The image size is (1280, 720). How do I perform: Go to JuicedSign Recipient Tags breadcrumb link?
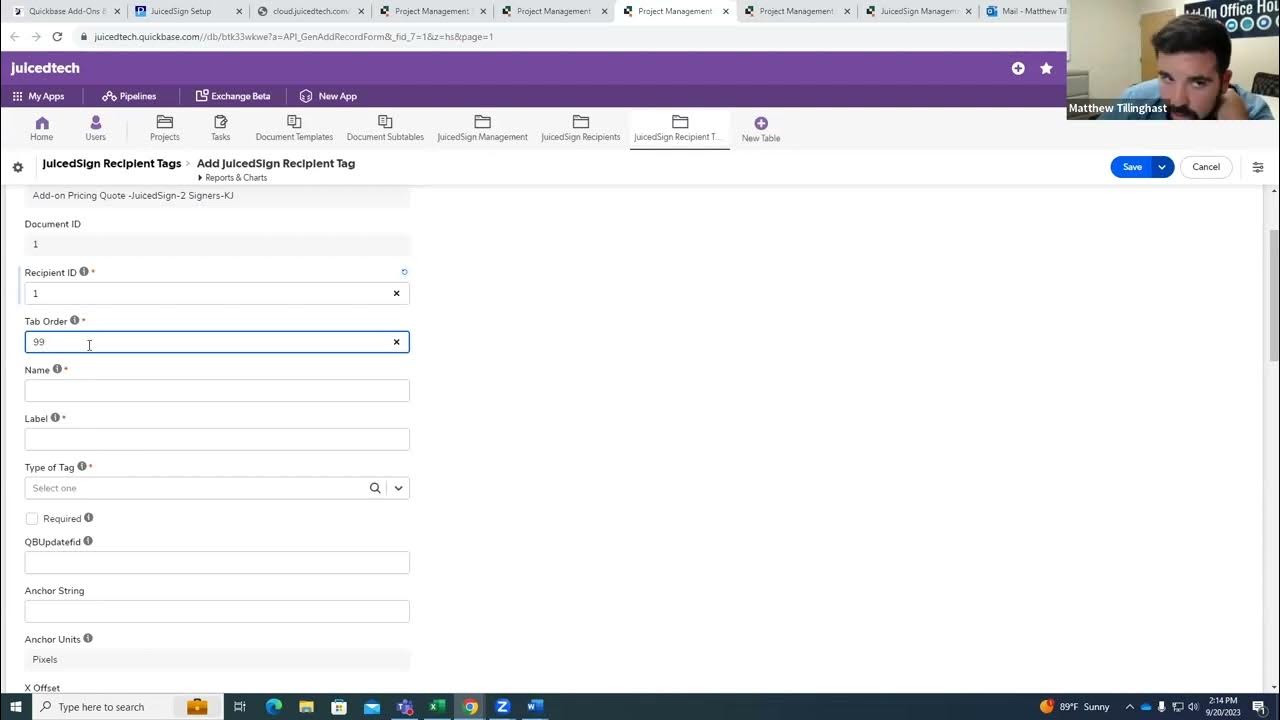(x=112, y=163)
